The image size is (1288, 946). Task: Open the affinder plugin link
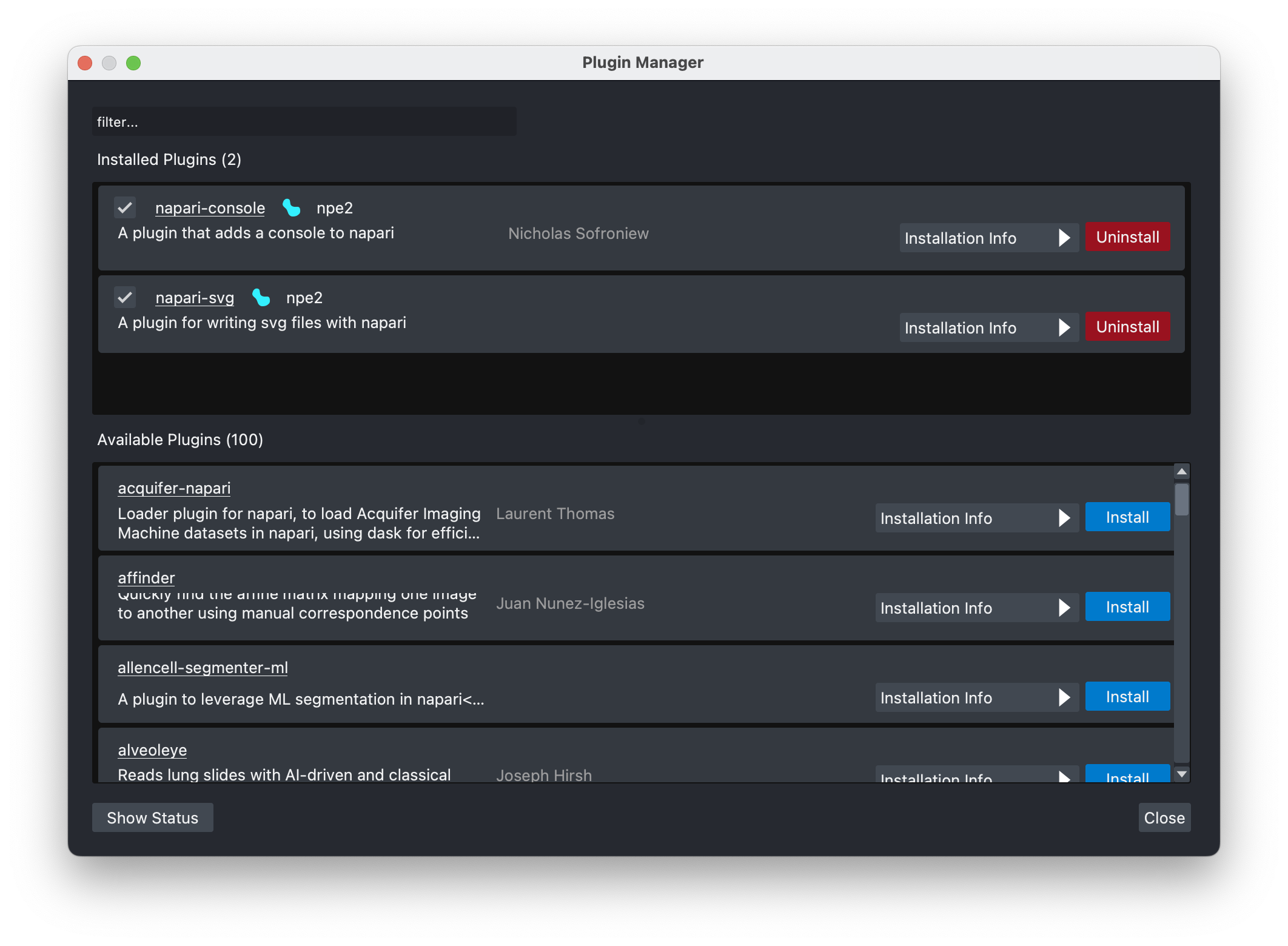tap(146, 578)
